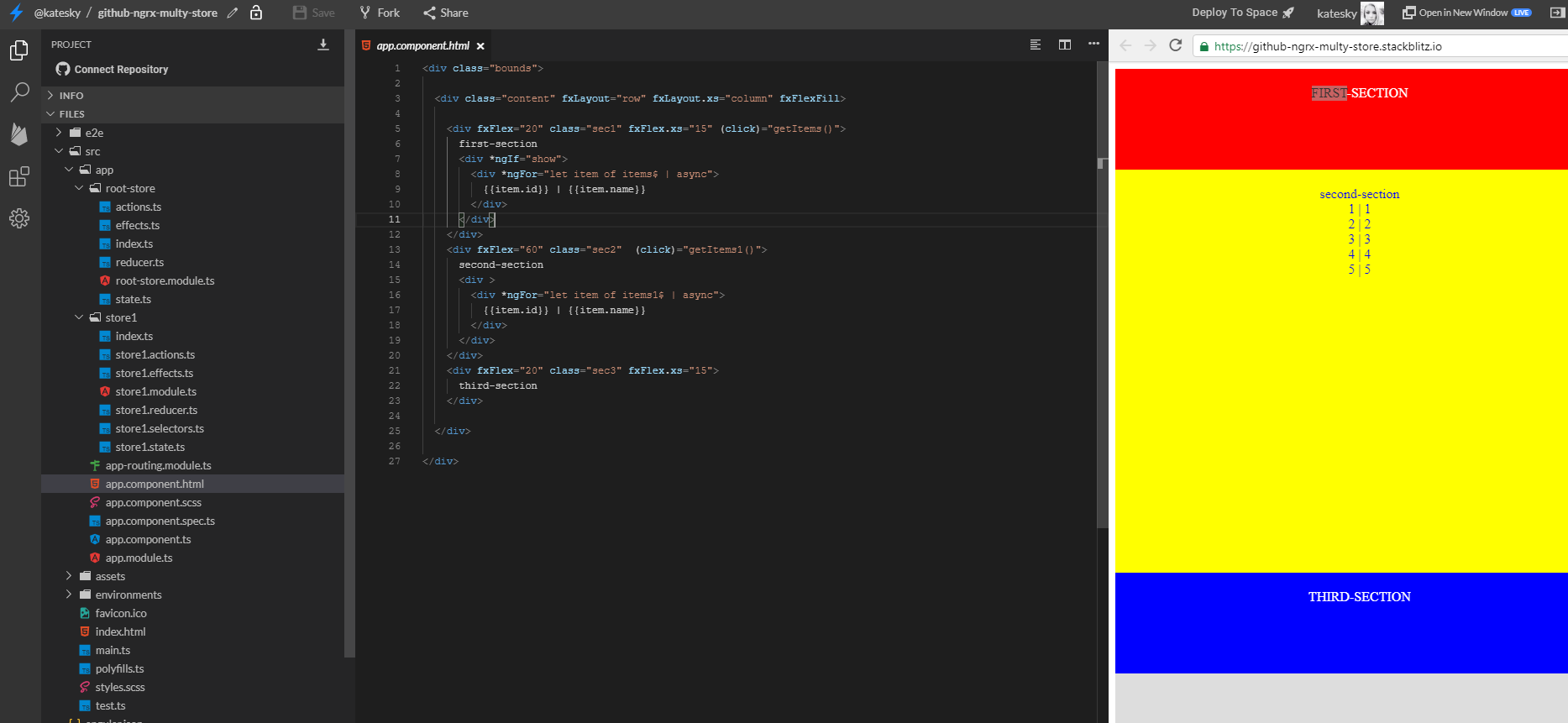
Task: Open the Settings gear in the sidebar
Action: pos(19,218)
